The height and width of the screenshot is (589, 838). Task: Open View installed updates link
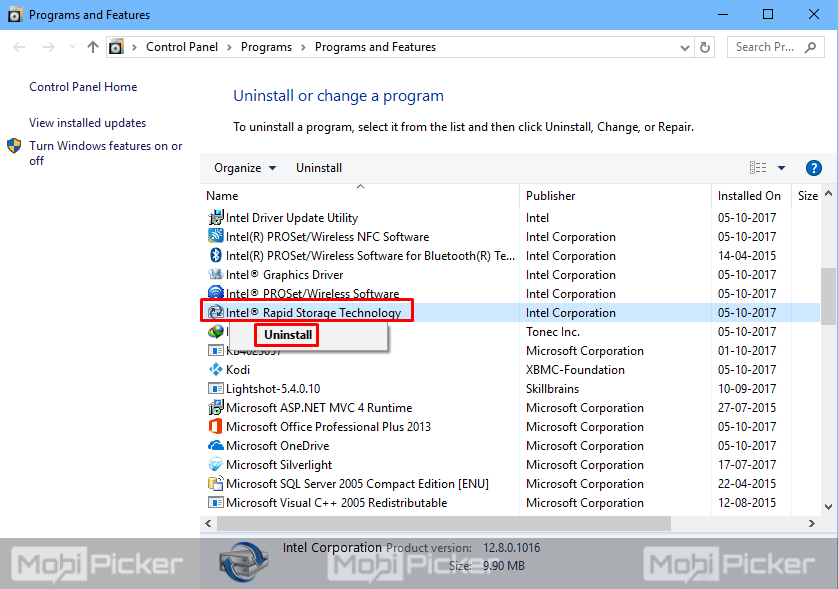pyautogui.click(x=87, y=122)
